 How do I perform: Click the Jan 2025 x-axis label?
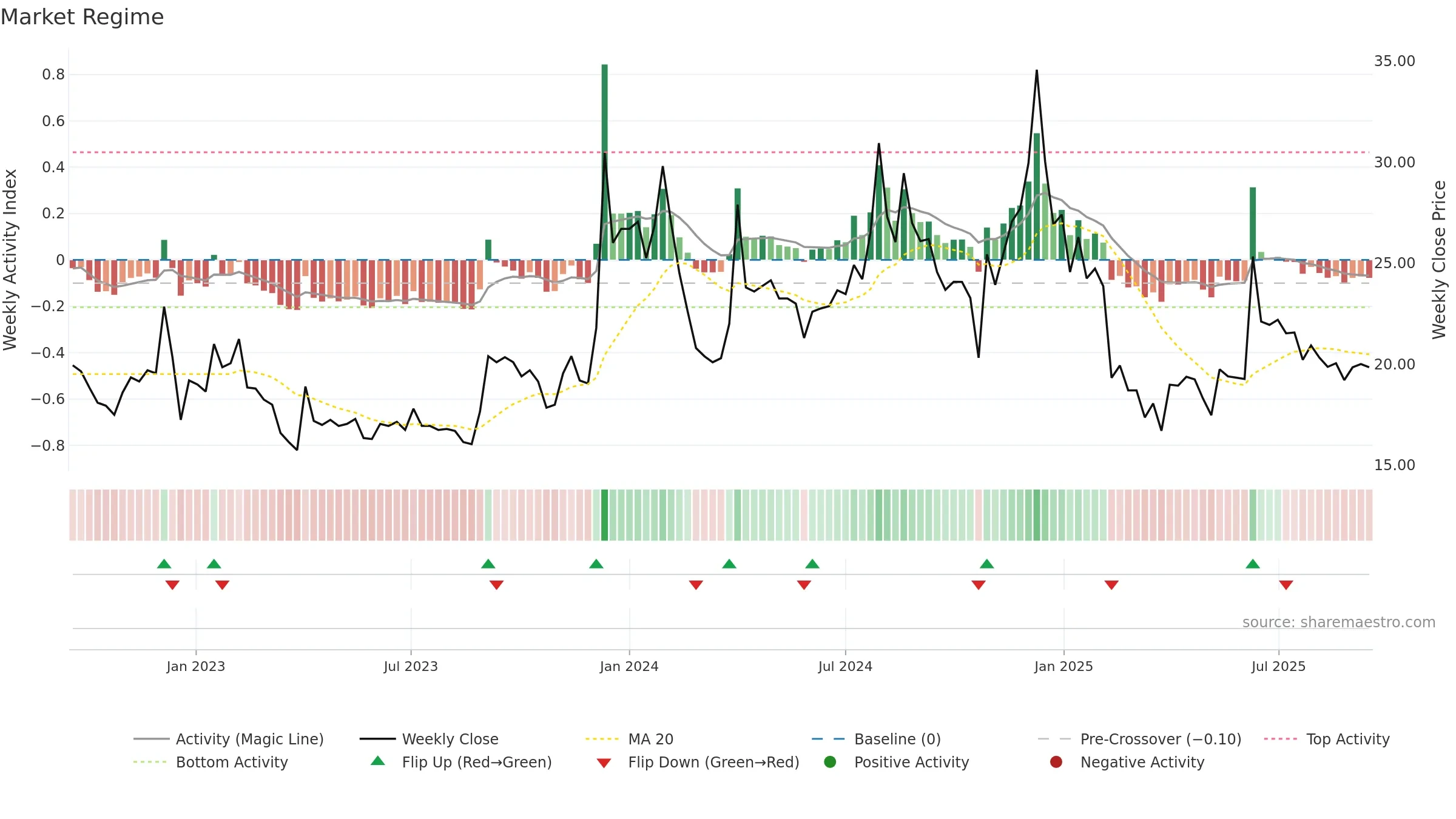tap(1063, 666)
